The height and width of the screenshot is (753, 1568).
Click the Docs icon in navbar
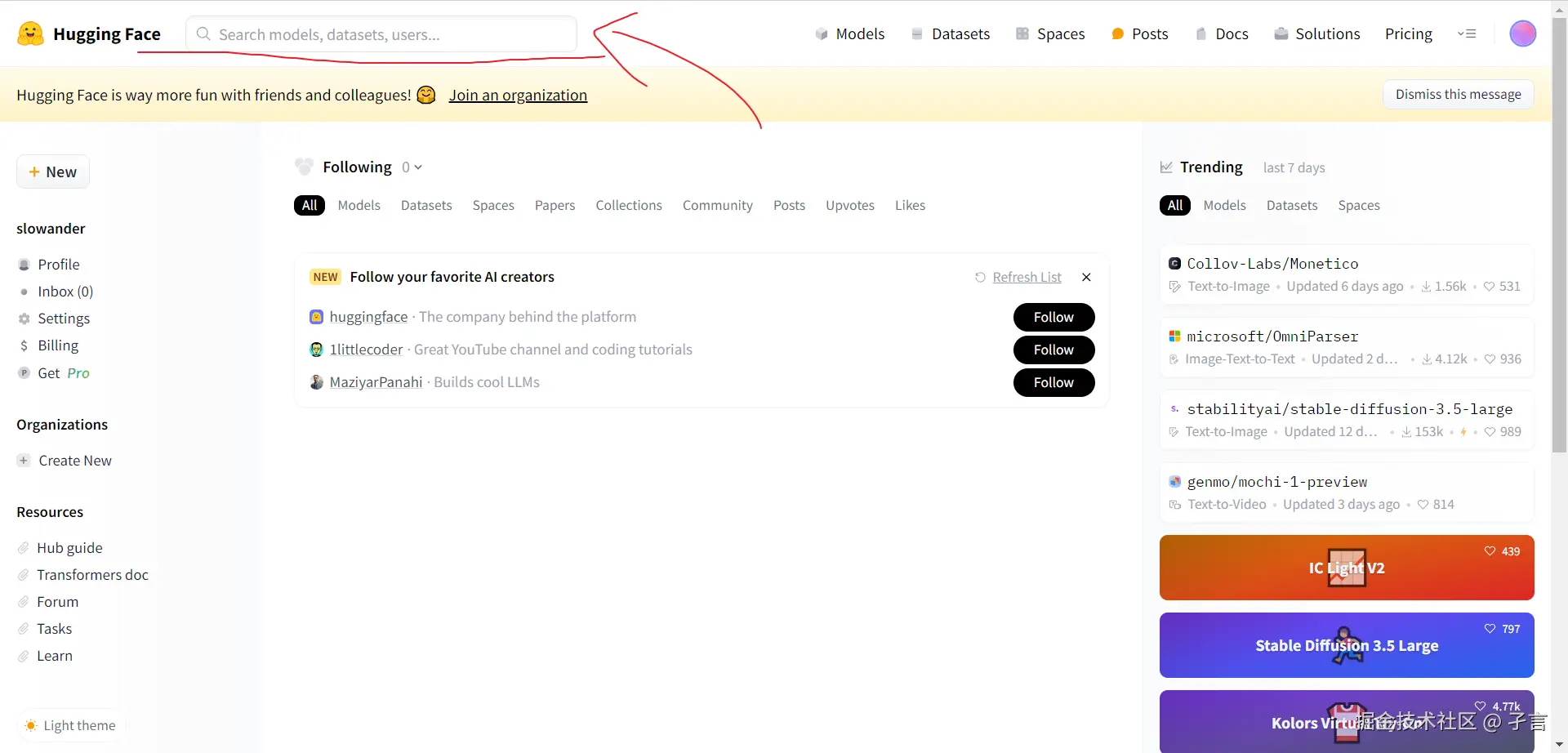pos(1201,33)
